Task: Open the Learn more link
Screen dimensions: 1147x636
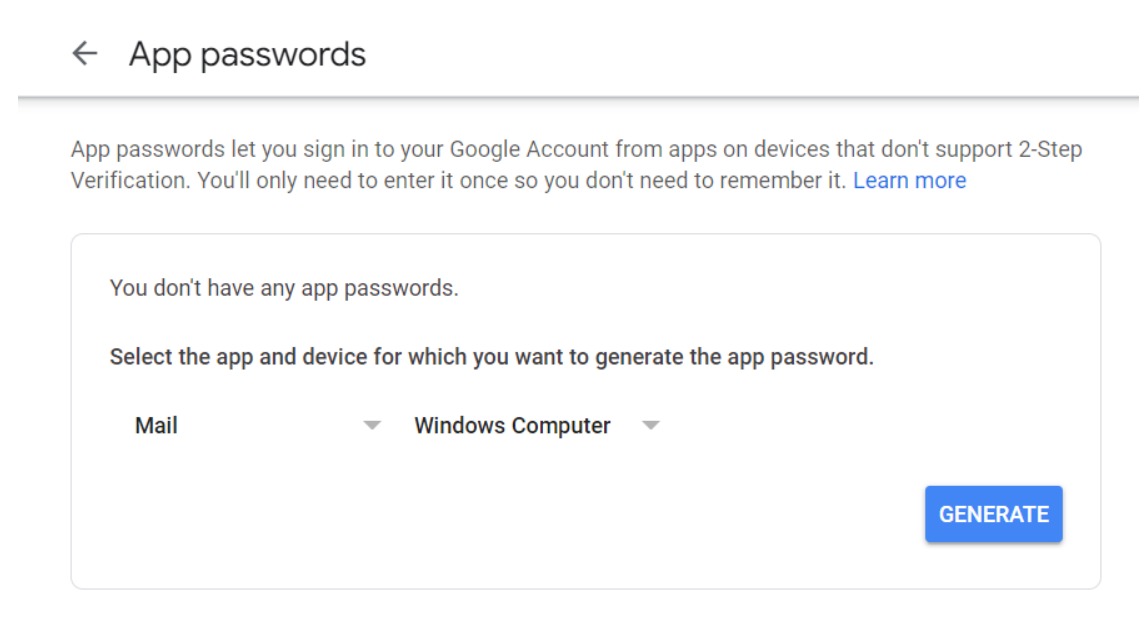Action: point(909,180)
